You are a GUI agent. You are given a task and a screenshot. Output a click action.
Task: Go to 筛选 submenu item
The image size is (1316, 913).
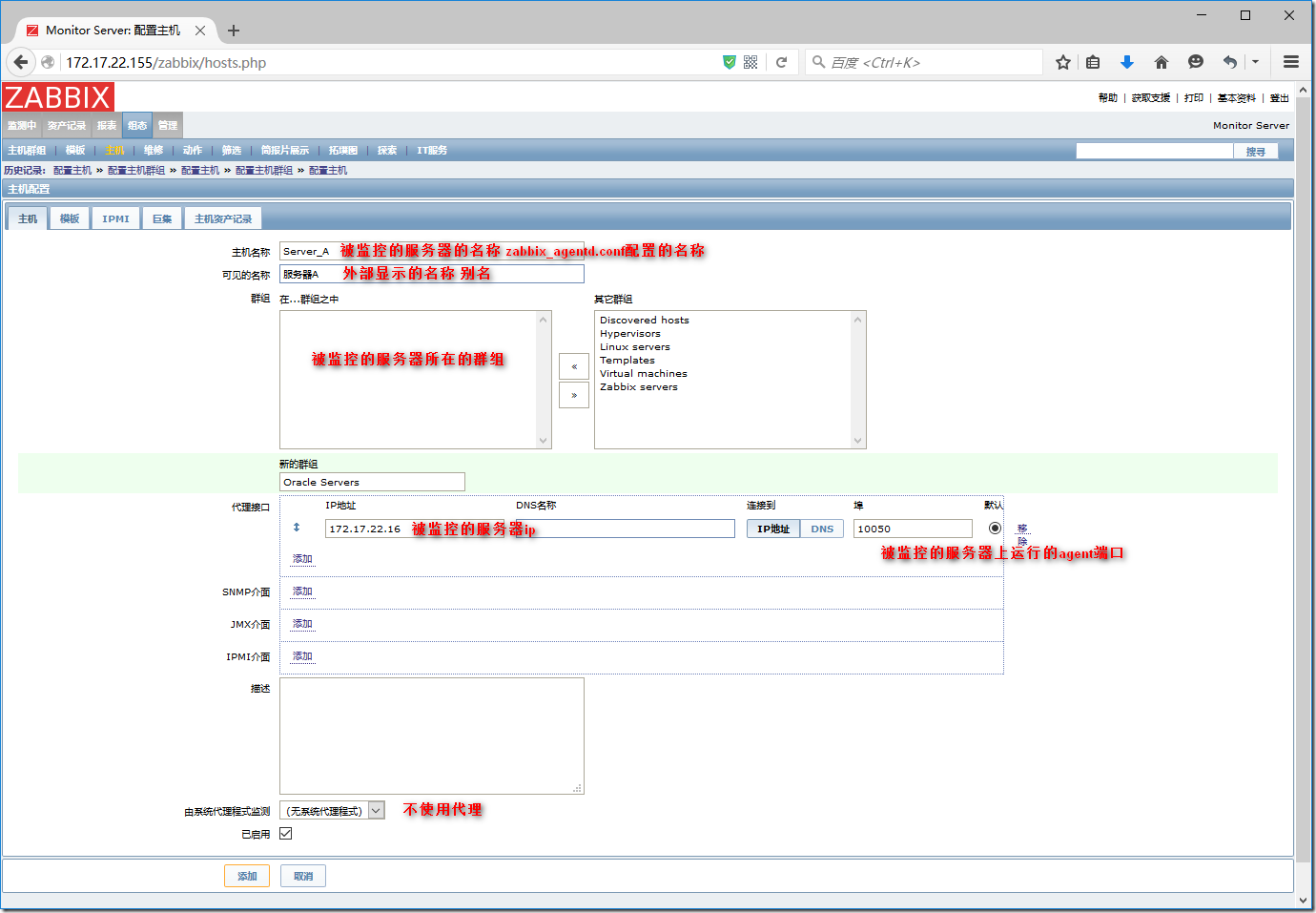232,151
